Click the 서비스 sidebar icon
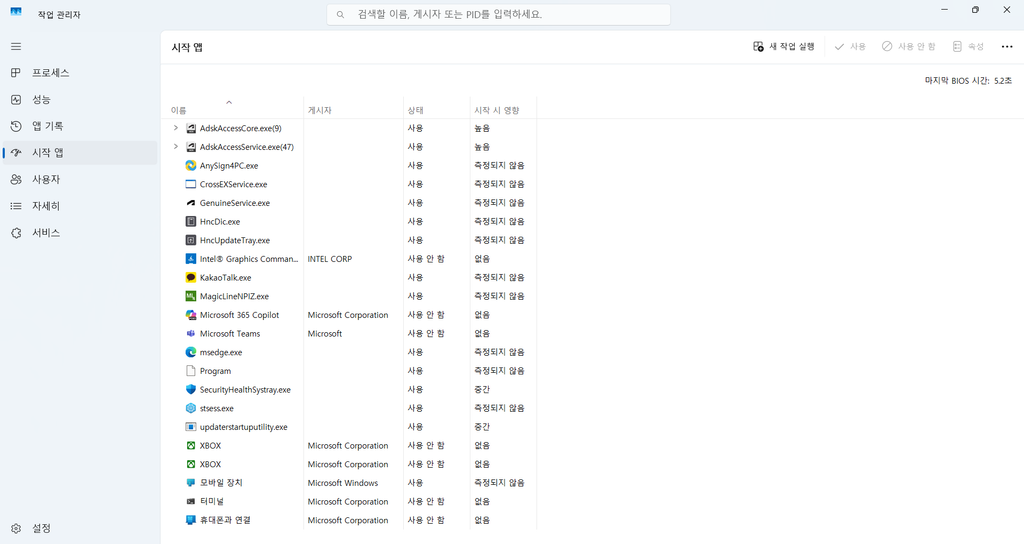This screenshot has width=1024, height=544. point(16,232)
